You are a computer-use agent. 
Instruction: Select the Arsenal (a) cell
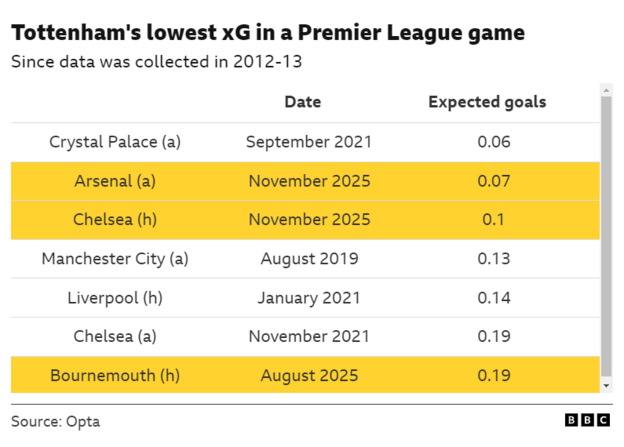tap(115, 181)
